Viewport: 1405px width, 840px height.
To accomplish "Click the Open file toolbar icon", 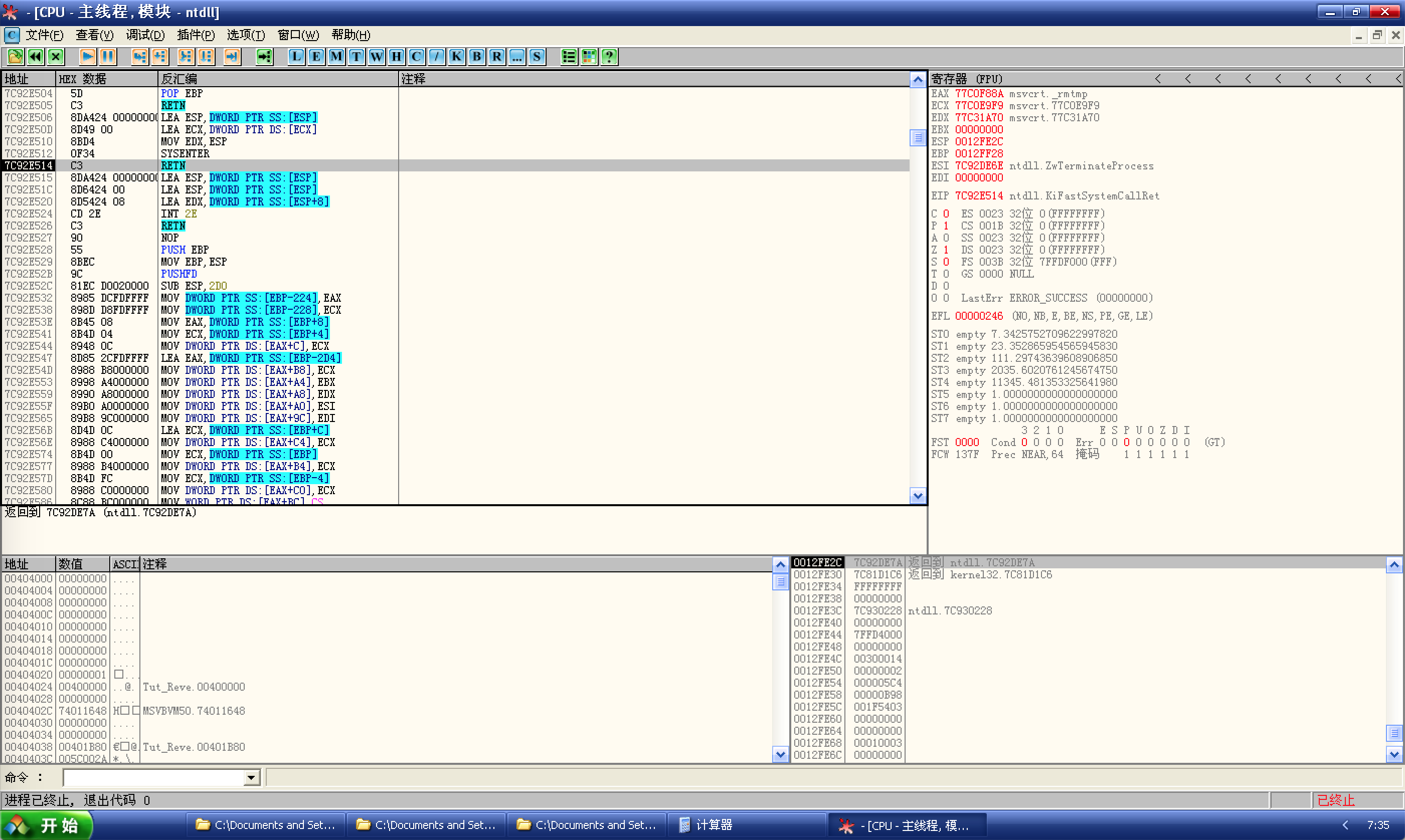I will tap(15, 56).
